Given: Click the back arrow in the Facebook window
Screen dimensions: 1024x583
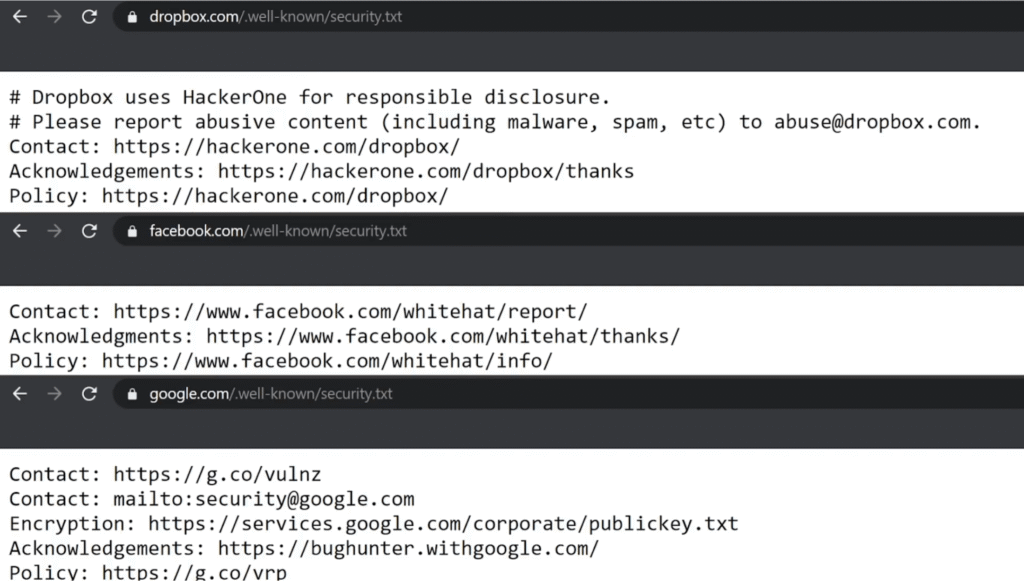Looking at the screenshot, I should click(x=20, y=230).
